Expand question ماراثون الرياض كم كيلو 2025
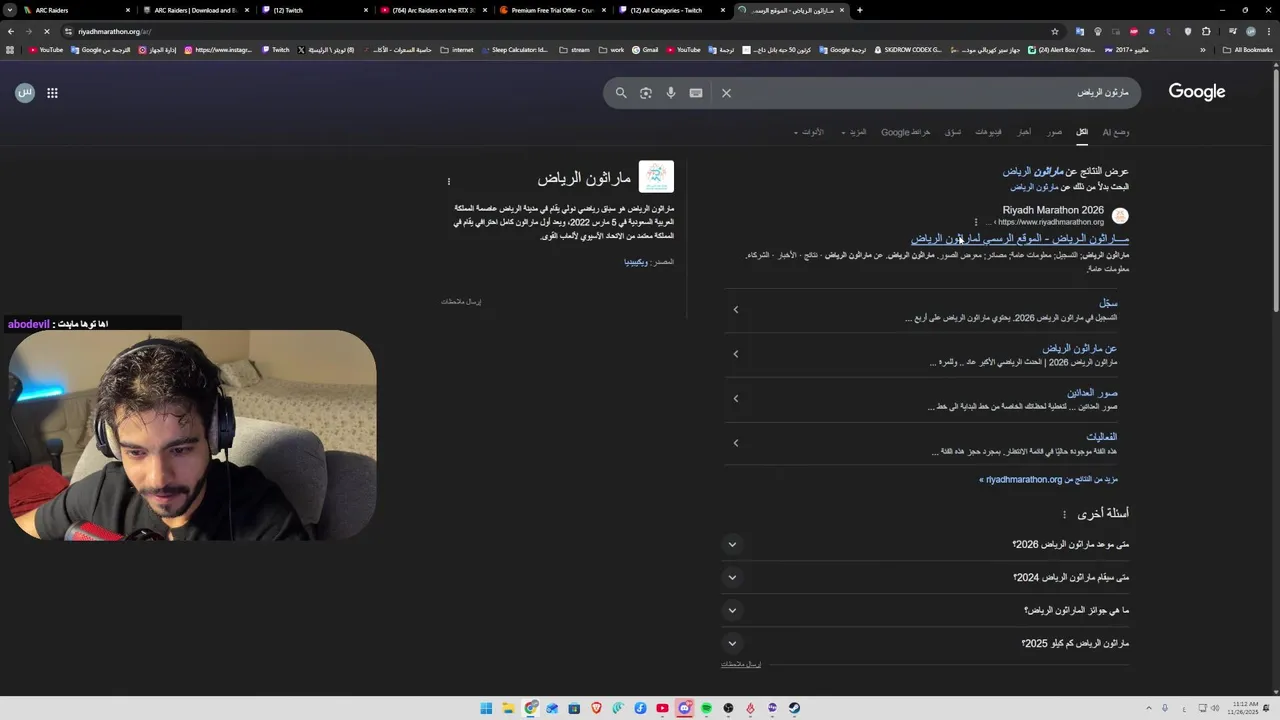Screen dimensions: 1280x720 point(732,644)
